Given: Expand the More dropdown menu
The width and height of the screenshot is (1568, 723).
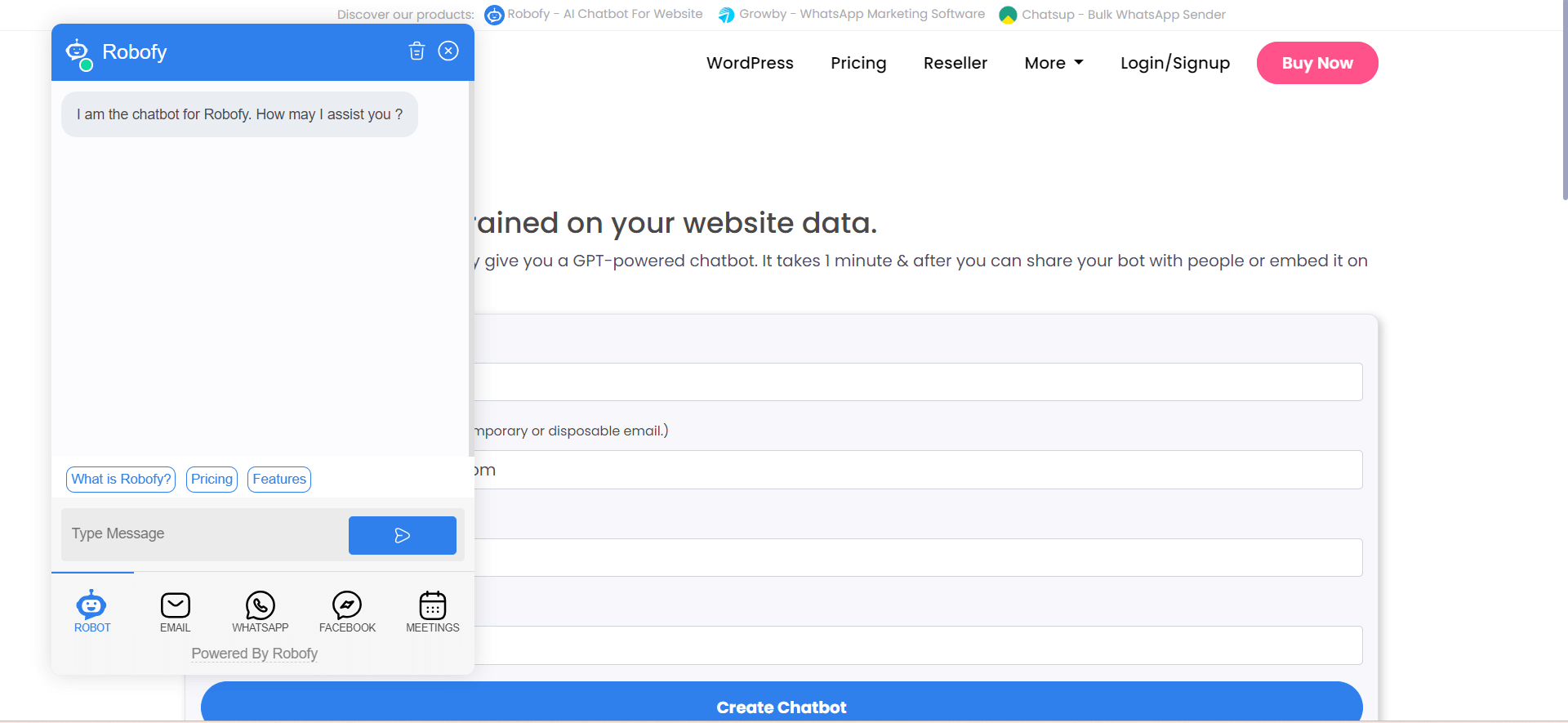Looking at the screenshot, I should pyautogui.click(x=1053, y=63).
